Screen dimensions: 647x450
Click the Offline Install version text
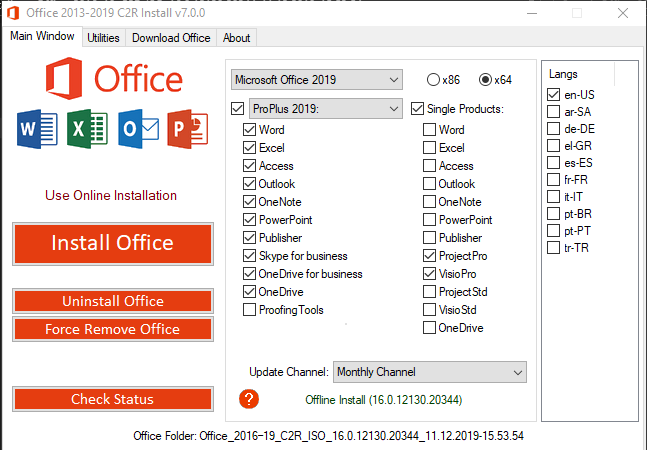pos(384,400)
